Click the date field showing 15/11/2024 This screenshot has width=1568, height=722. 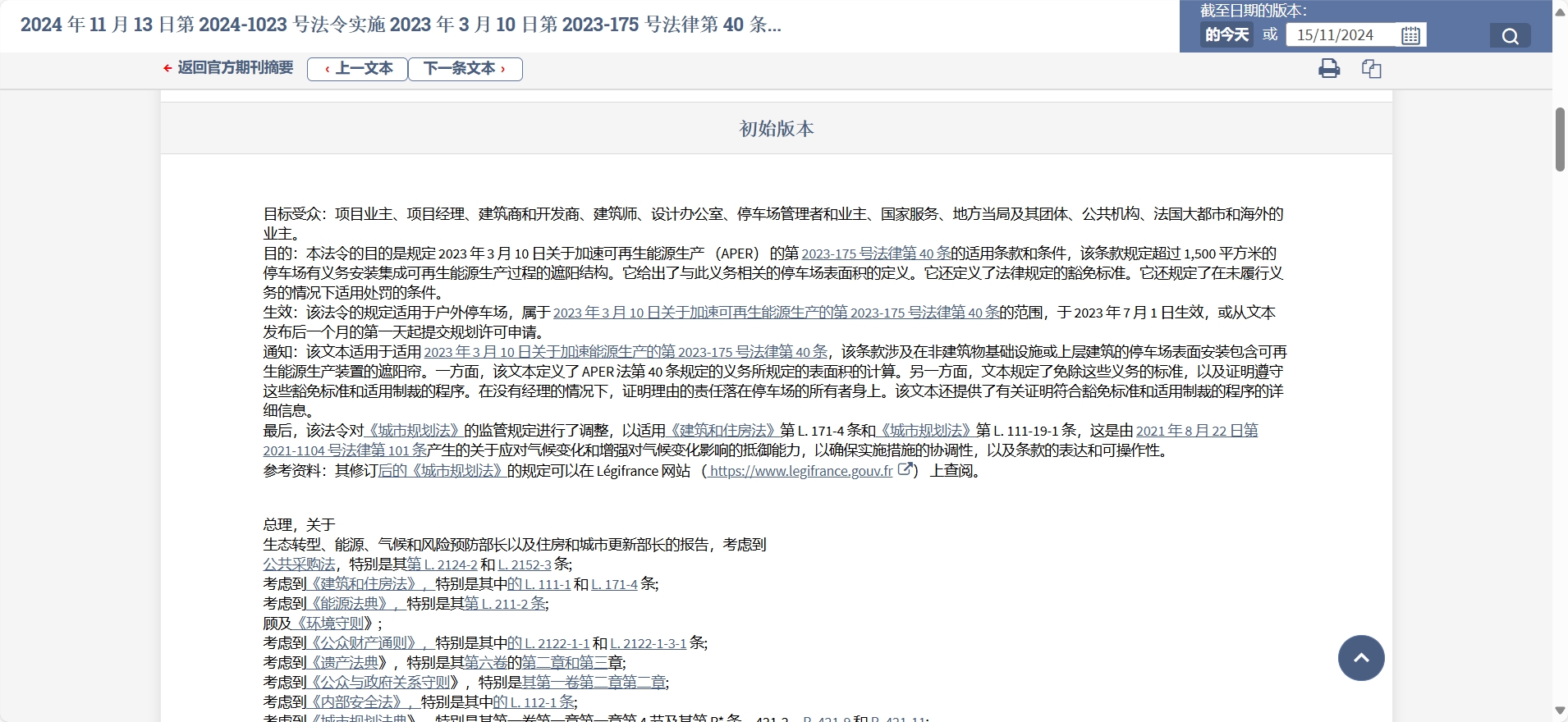1343,35
